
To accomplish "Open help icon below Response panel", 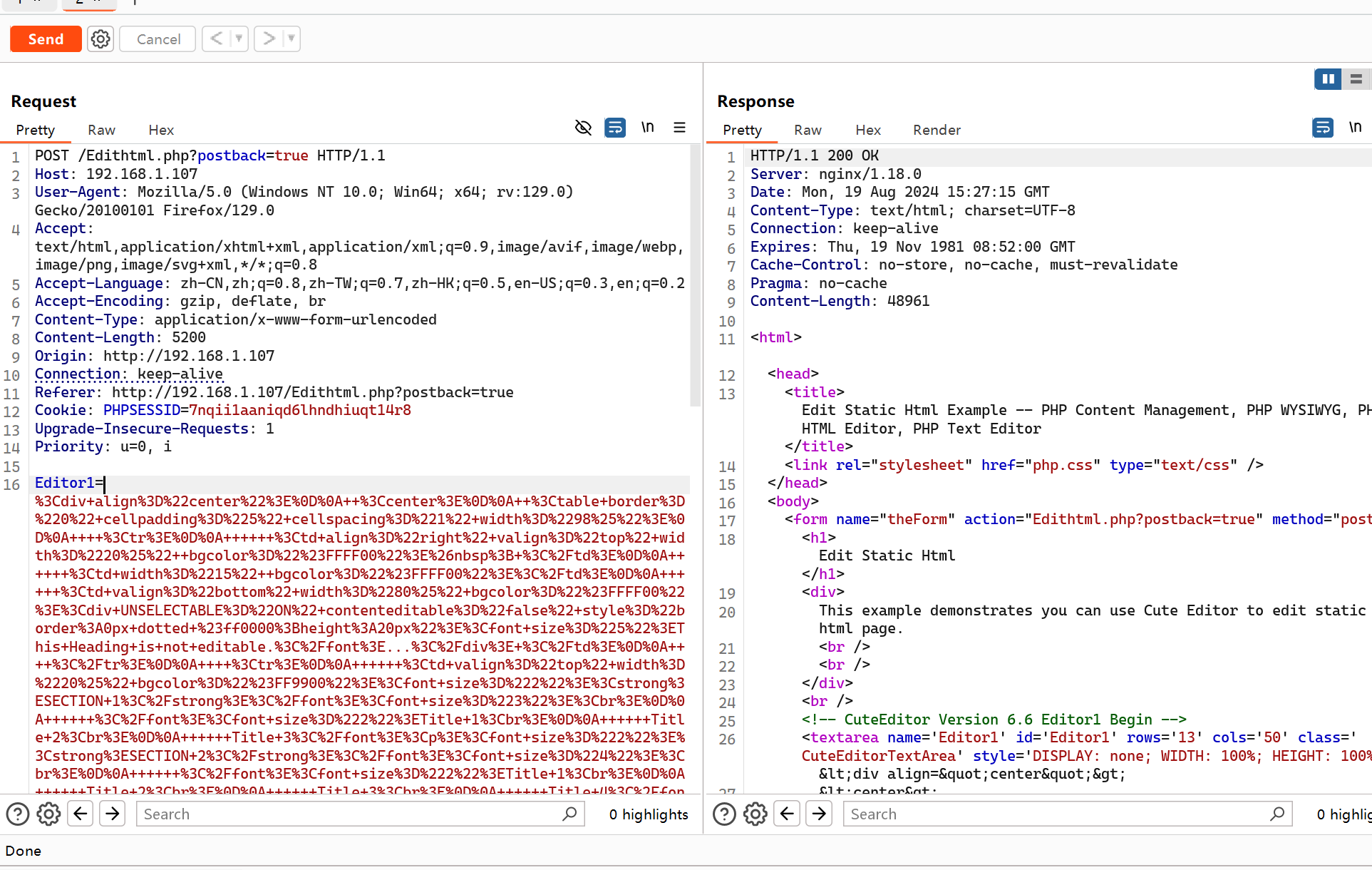I will [724, 814].
